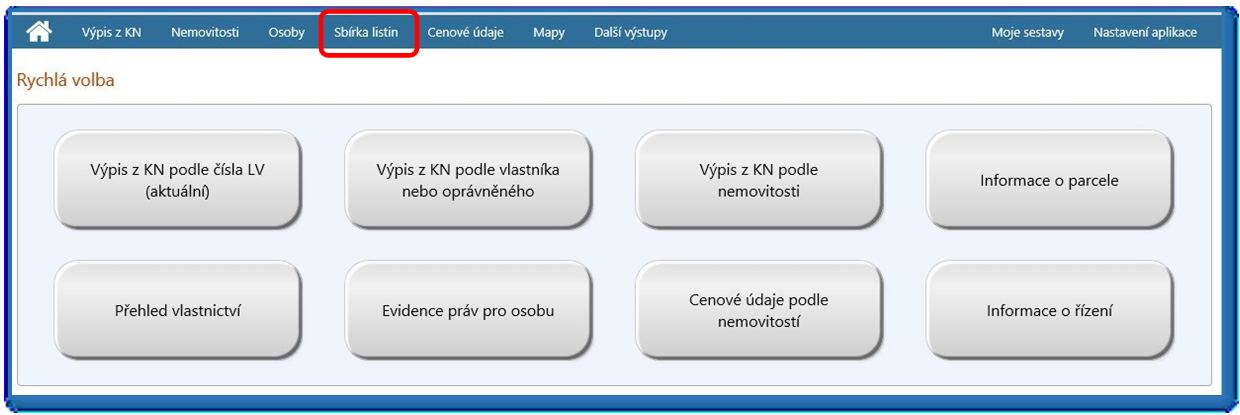Click the Mapy menu item
Screen dimensions: 1240x415
548,33
